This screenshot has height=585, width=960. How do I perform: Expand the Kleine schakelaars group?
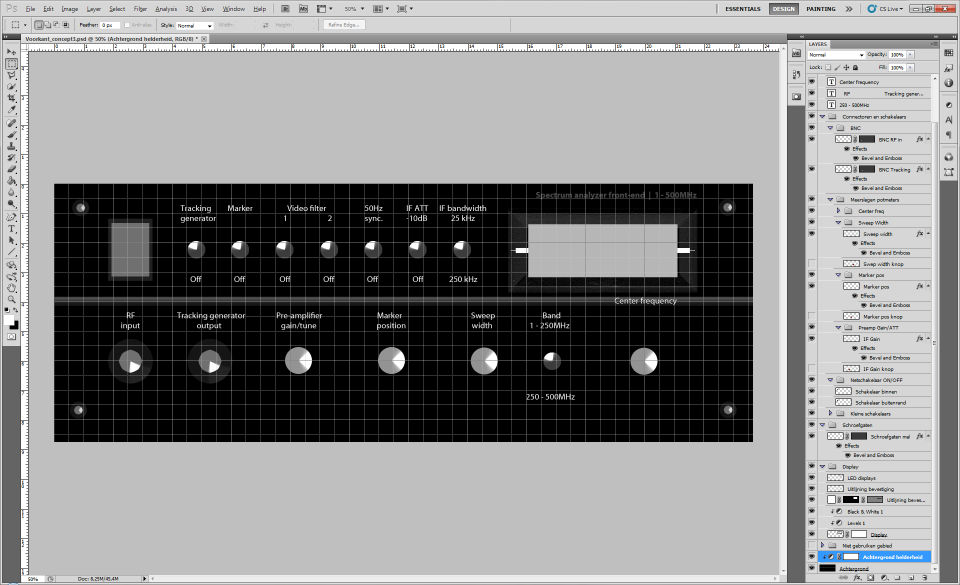tap(830, 413)
